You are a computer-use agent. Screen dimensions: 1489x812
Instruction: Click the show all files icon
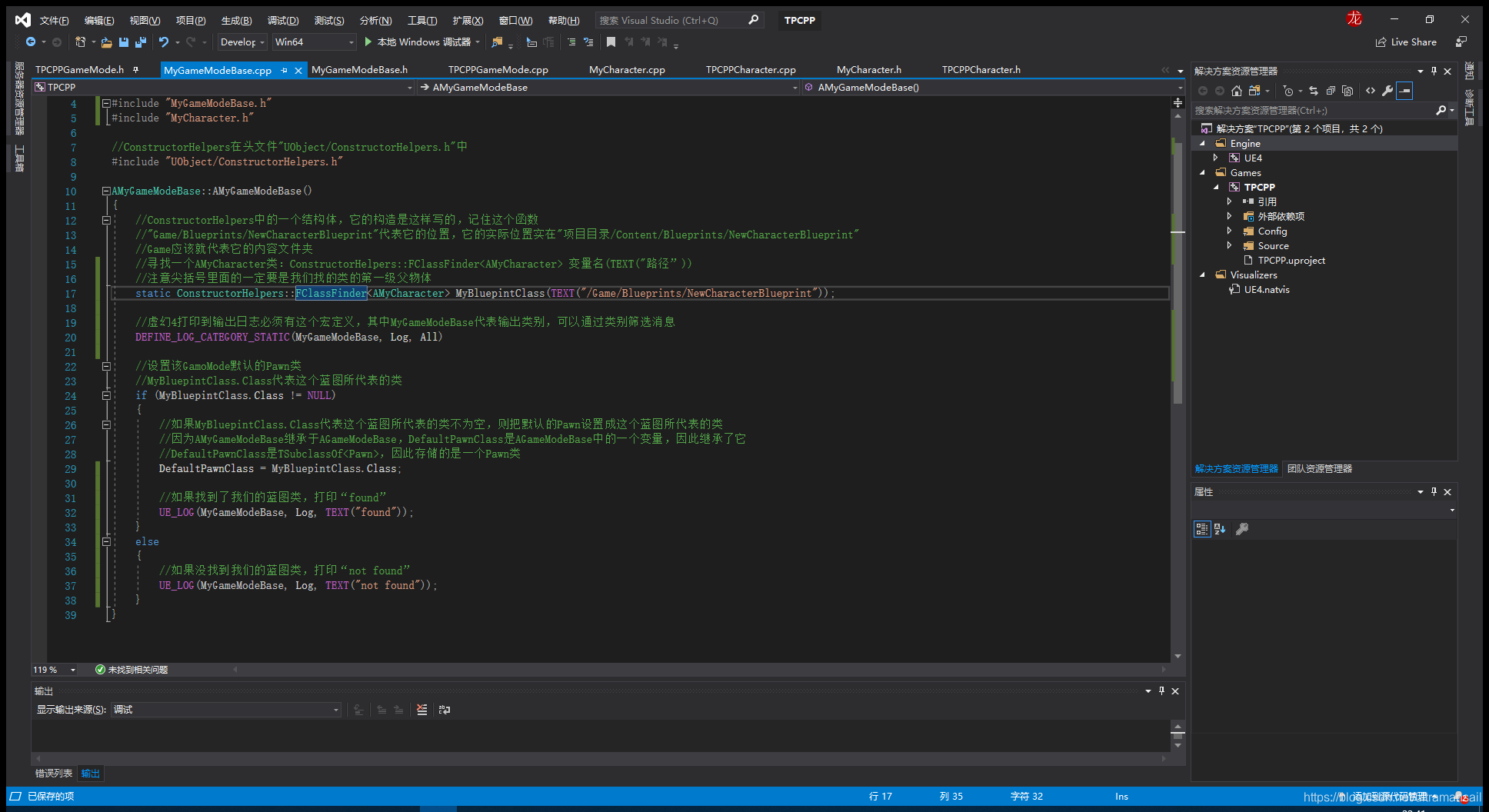pos(1347,91)
